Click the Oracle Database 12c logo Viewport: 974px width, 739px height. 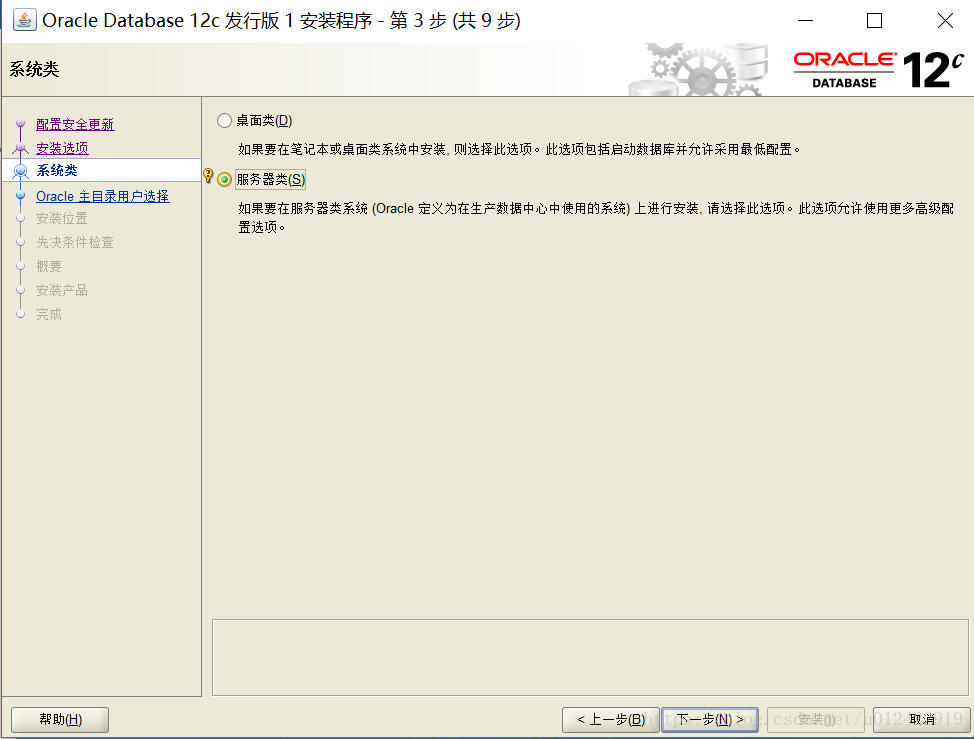pyautogui.click(x=878, y=70)
